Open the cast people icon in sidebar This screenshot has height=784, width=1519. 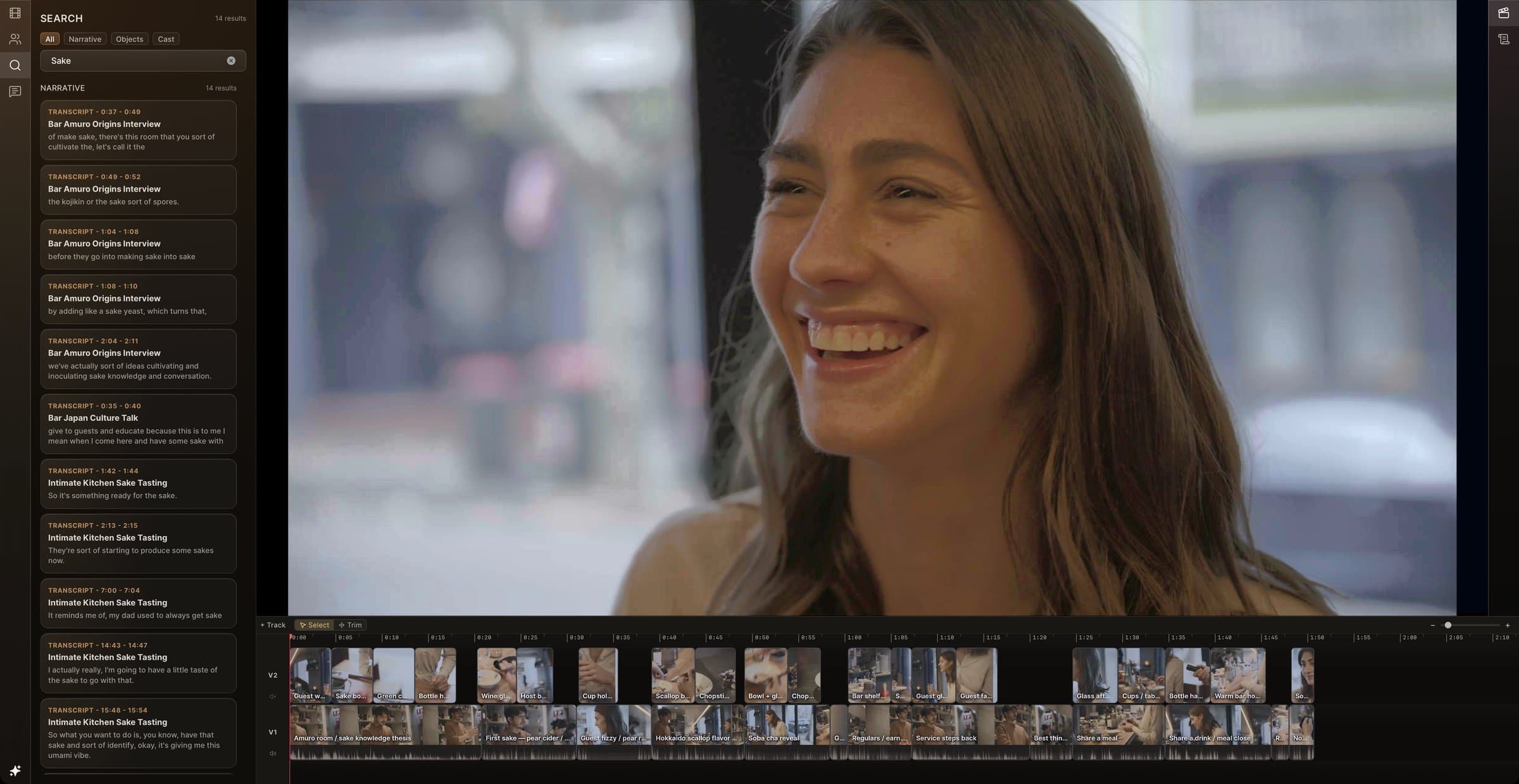click(x=15, y=39)
